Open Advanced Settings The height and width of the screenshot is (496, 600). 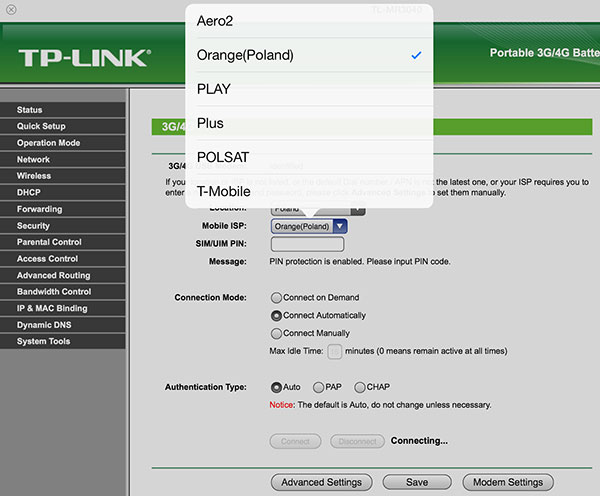(x=321, y=482)
